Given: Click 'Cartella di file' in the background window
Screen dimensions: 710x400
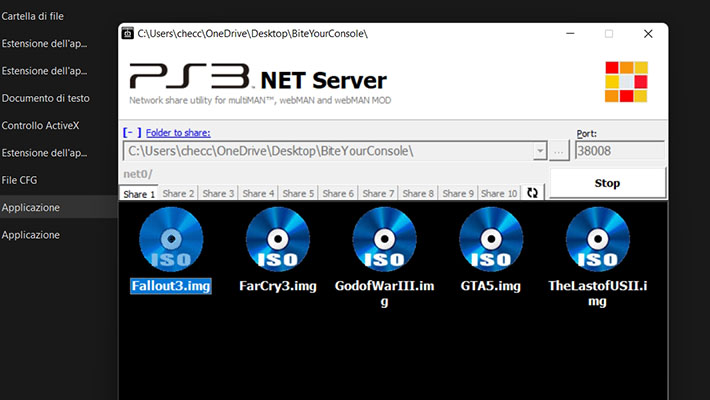Looking at the screenshot, I should point(33,16).
